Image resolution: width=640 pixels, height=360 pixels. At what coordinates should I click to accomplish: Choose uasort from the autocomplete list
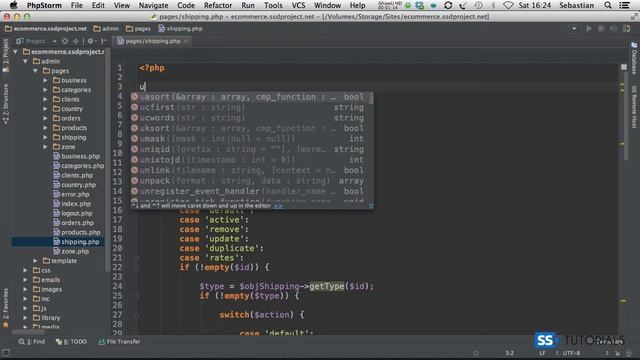tap(249, 97)
